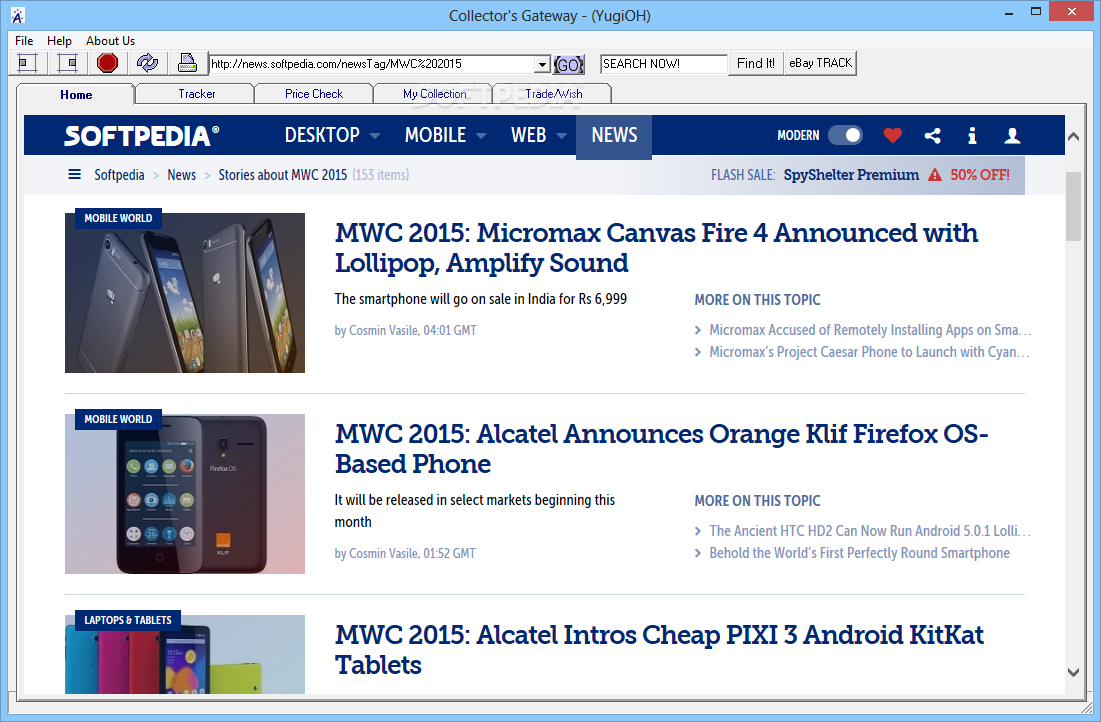The height and width of the screenshot is (722, 1101).
Task: Open the user account icon
Action: coord(1012,136)
